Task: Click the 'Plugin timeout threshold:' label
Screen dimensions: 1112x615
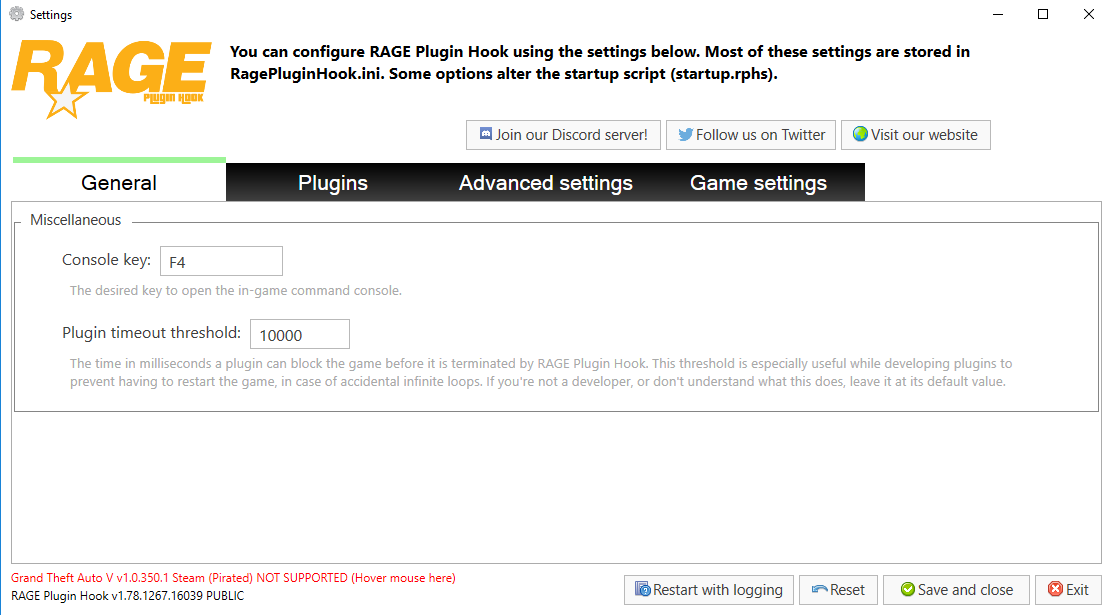Action: click(152, 333)
